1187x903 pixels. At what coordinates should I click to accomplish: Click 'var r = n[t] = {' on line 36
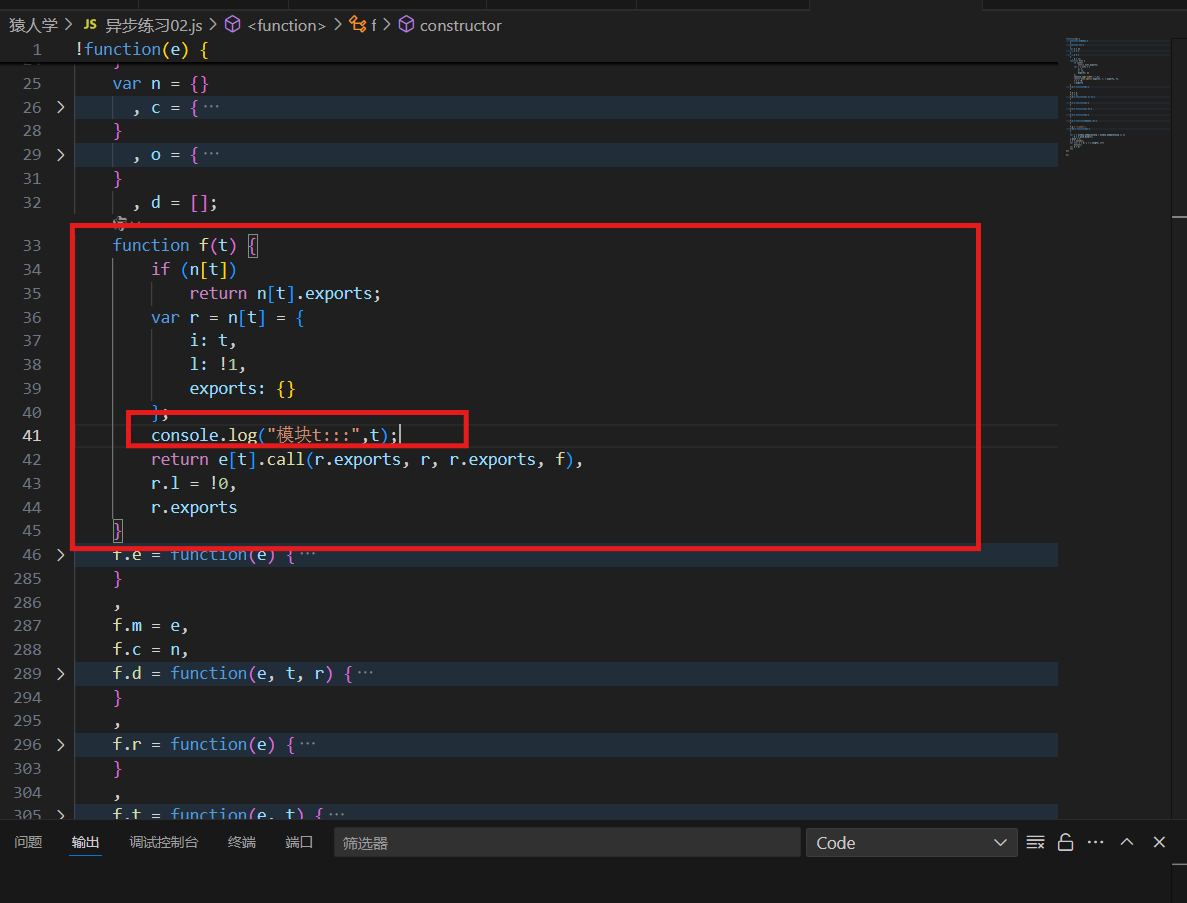coord(228,317)
